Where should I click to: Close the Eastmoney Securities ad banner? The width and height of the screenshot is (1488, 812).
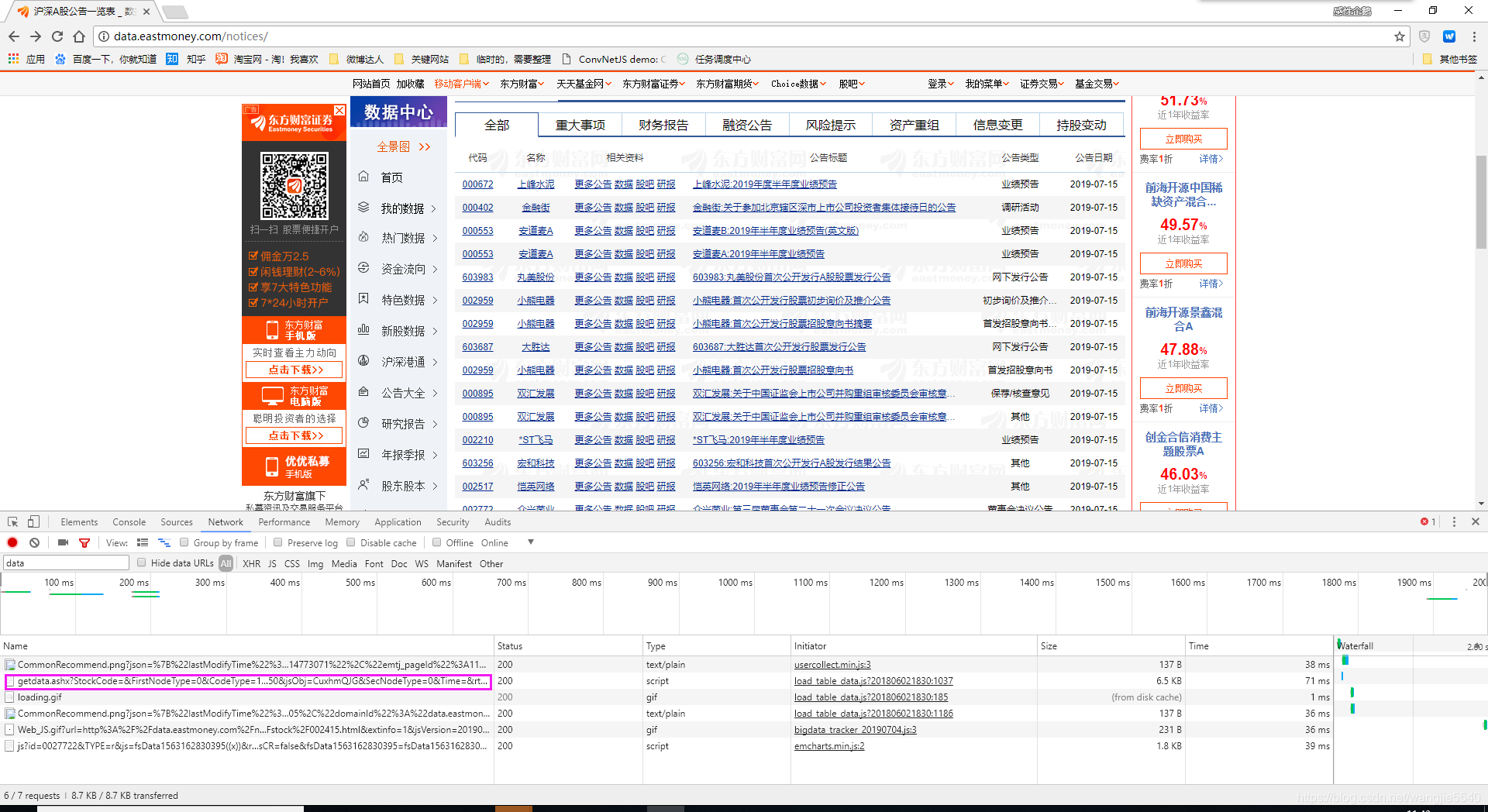click(339, 111)
